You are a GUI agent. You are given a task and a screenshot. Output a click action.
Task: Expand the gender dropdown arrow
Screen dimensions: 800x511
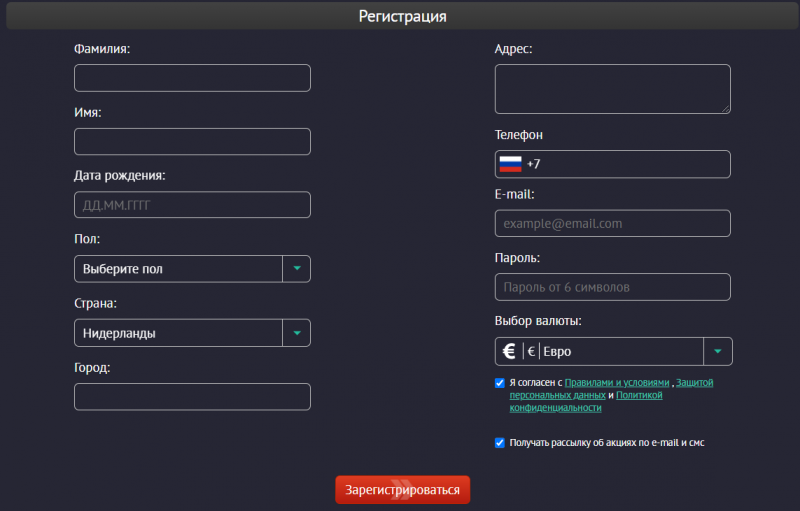(x=296, y=269)
